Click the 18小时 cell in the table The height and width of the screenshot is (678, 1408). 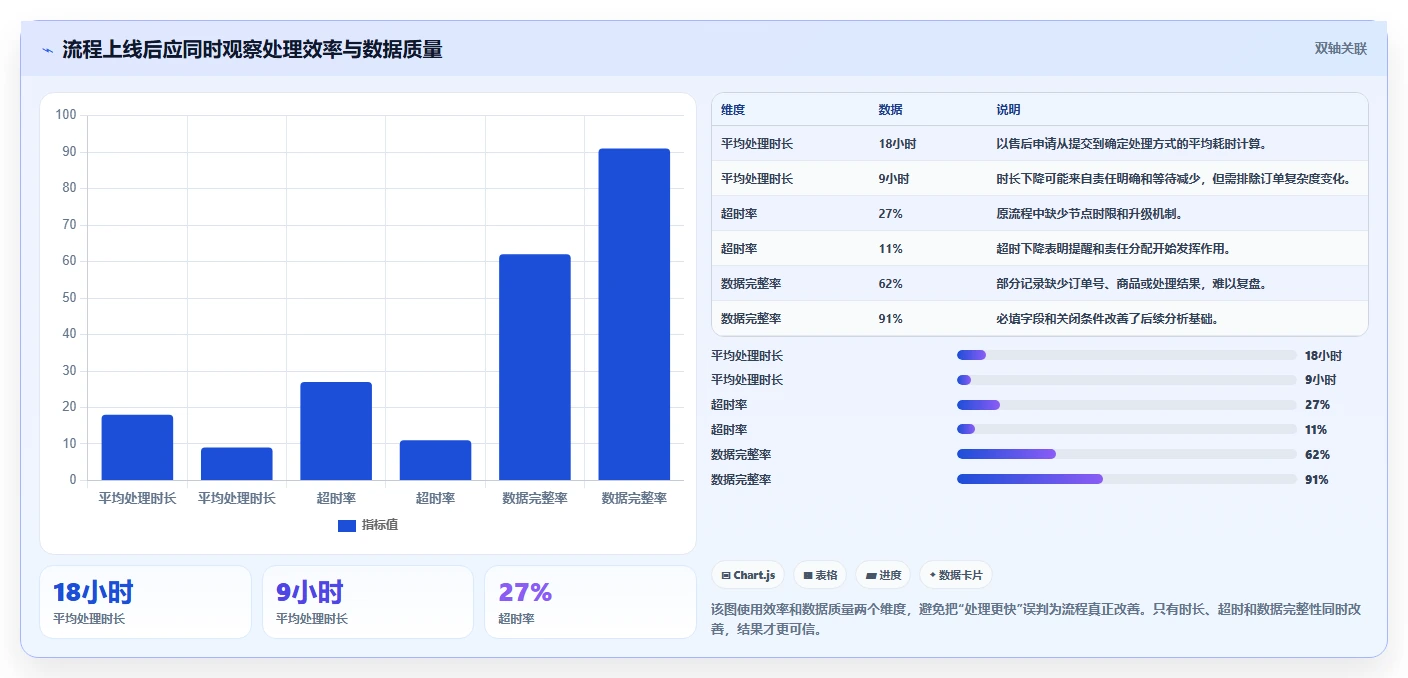897,144
